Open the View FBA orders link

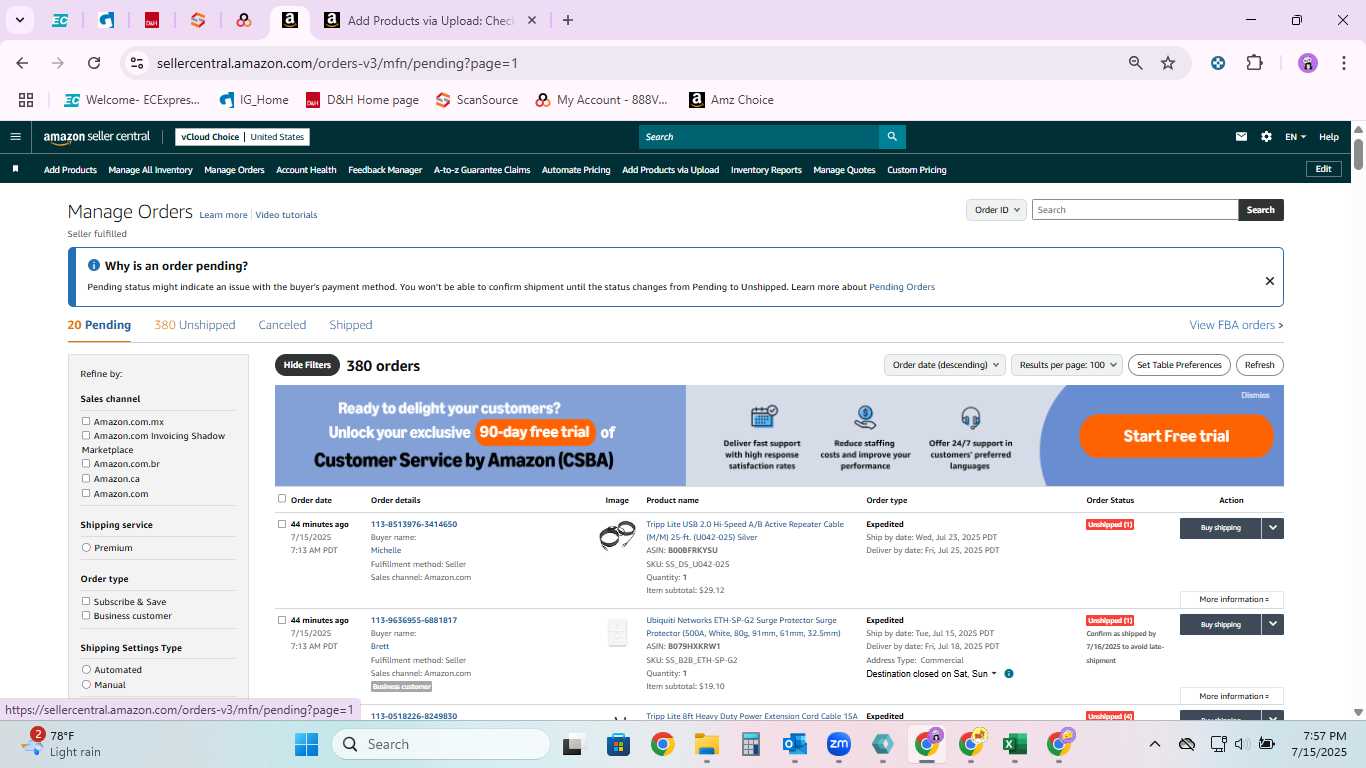coord(1236,325)
